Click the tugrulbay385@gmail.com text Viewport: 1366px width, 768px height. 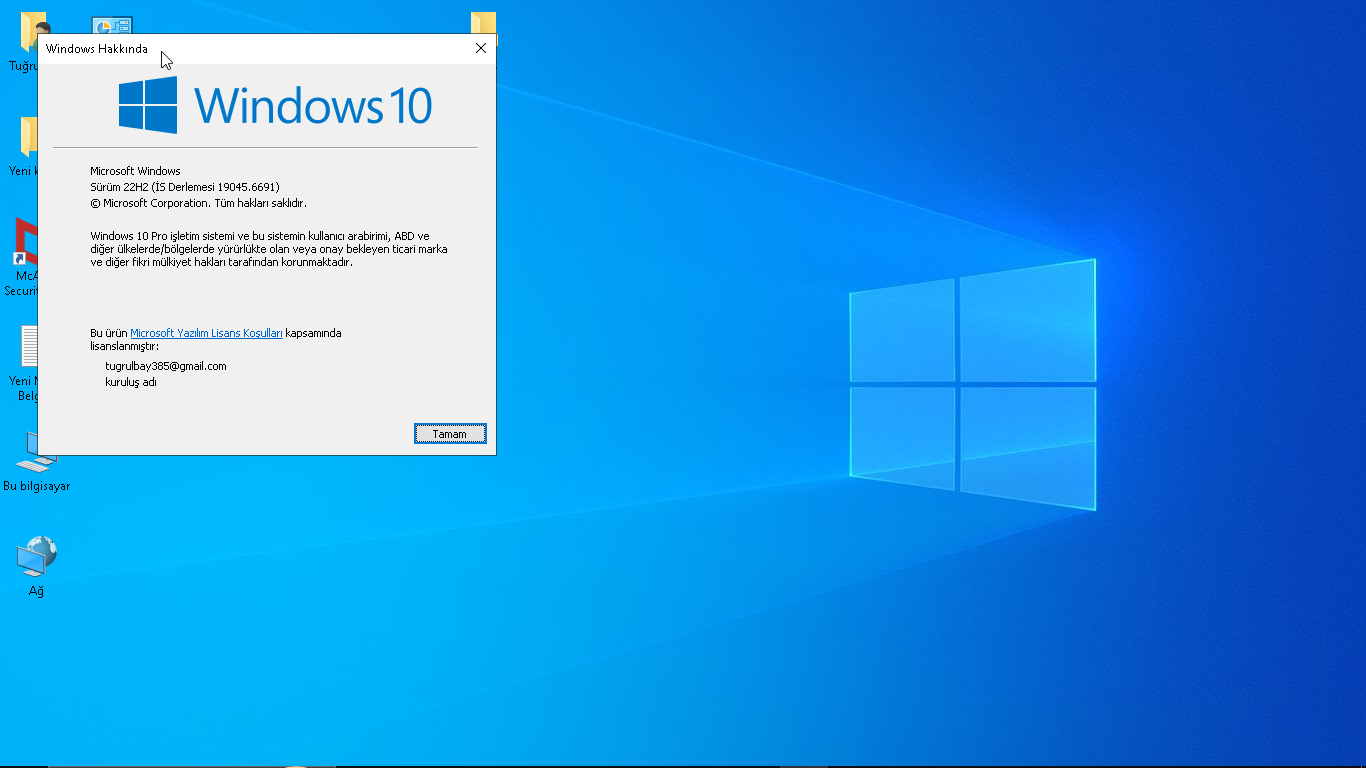click(166, 366)
